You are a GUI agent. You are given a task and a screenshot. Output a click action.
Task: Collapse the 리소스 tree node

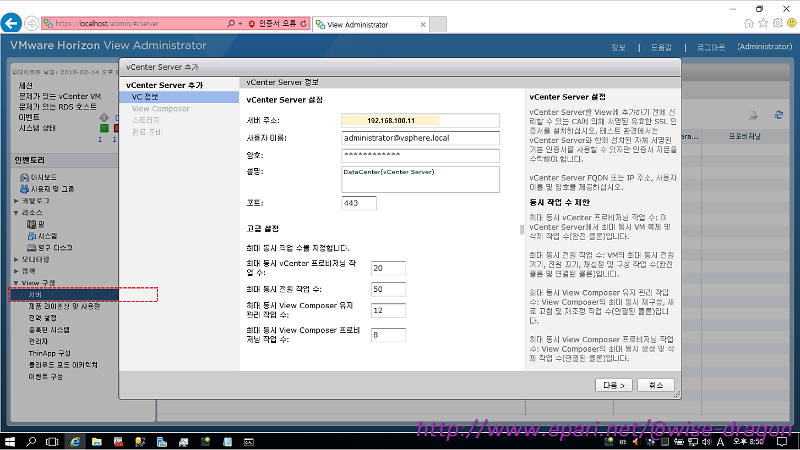click(16, 213)
